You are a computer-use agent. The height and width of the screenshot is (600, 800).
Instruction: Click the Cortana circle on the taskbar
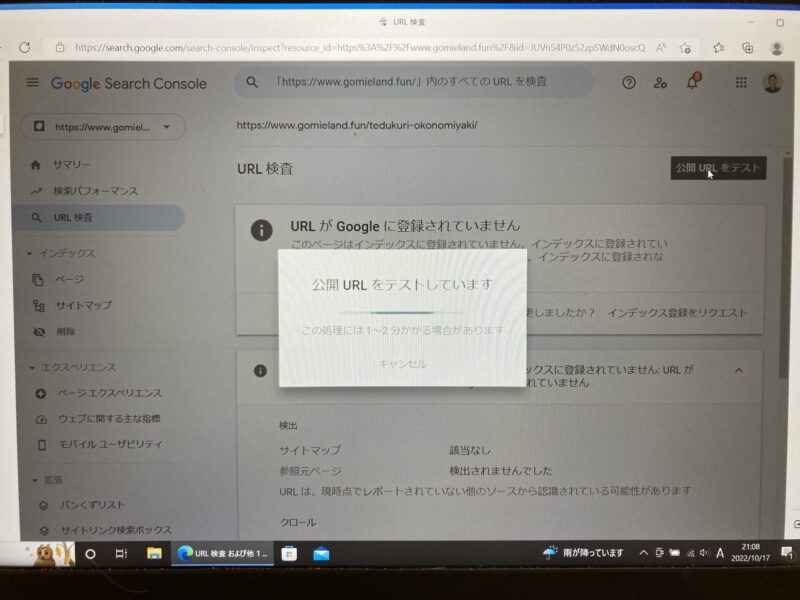(90, 554)
